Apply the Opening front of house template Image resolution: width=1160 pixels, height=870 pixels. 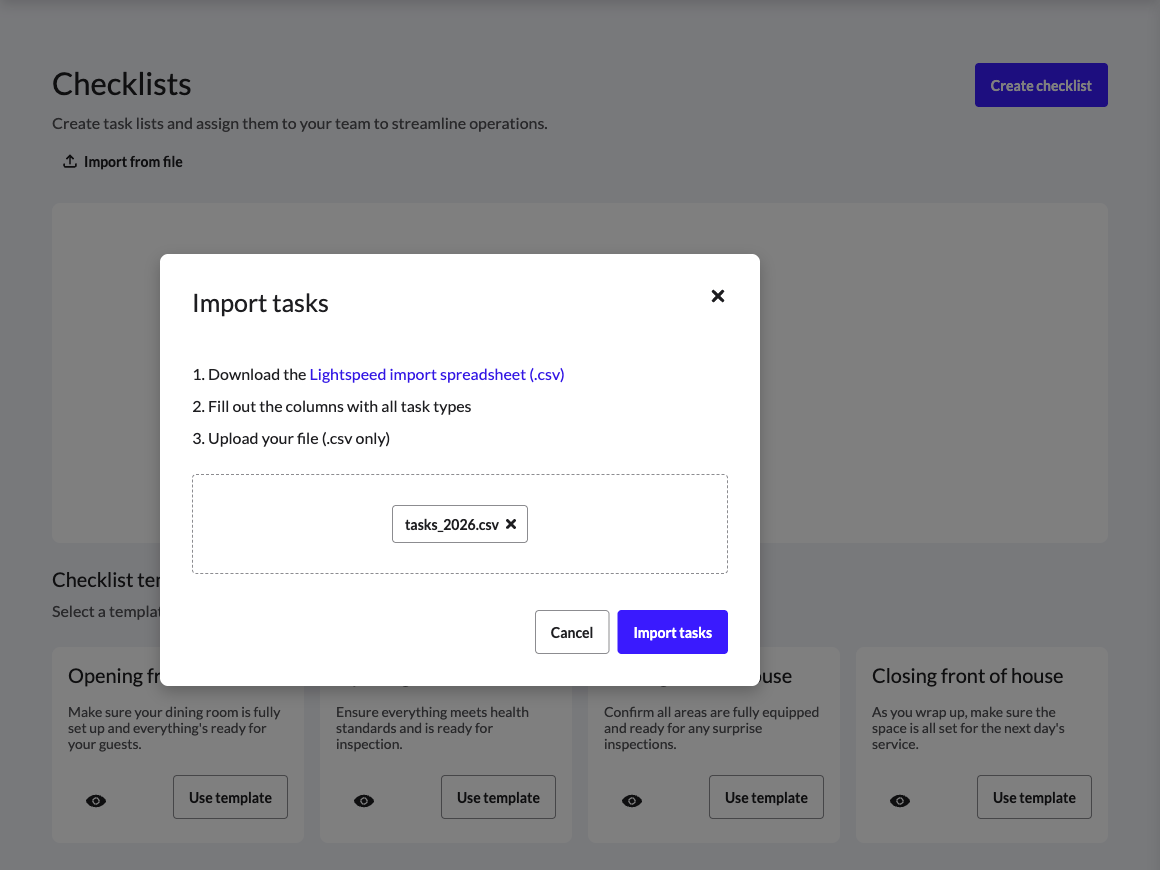pyautogui.click(x=230, y=797)
